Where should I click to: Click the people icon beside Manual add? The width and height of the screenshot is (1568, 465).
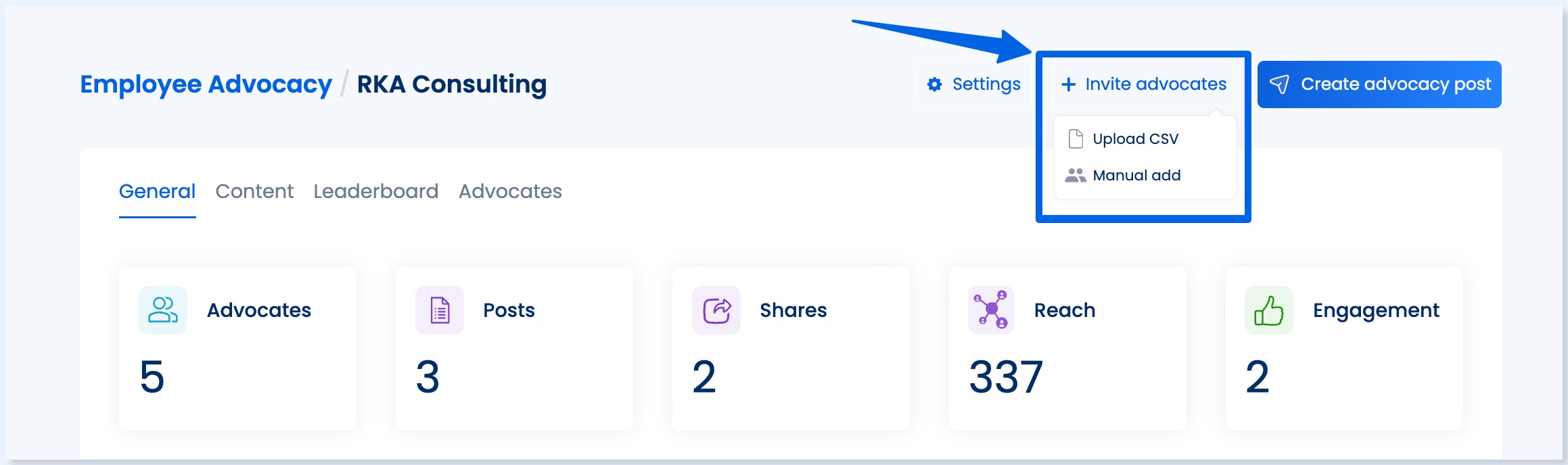(x=1076, y=175)
